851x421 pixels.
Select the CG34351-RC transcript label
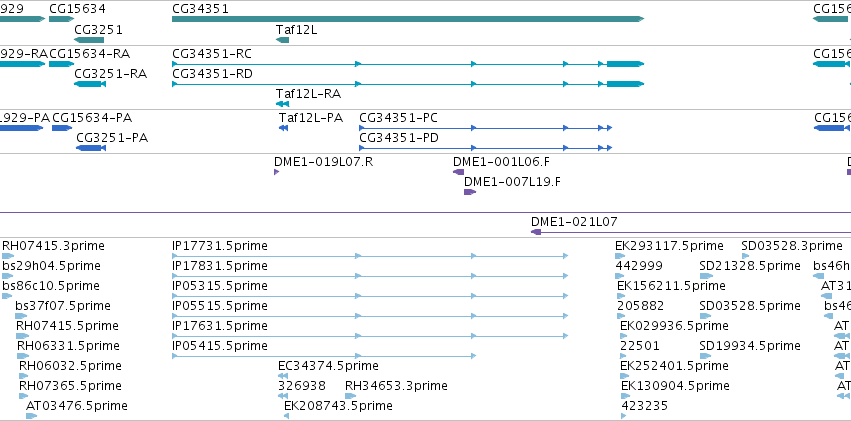(212, 54)
